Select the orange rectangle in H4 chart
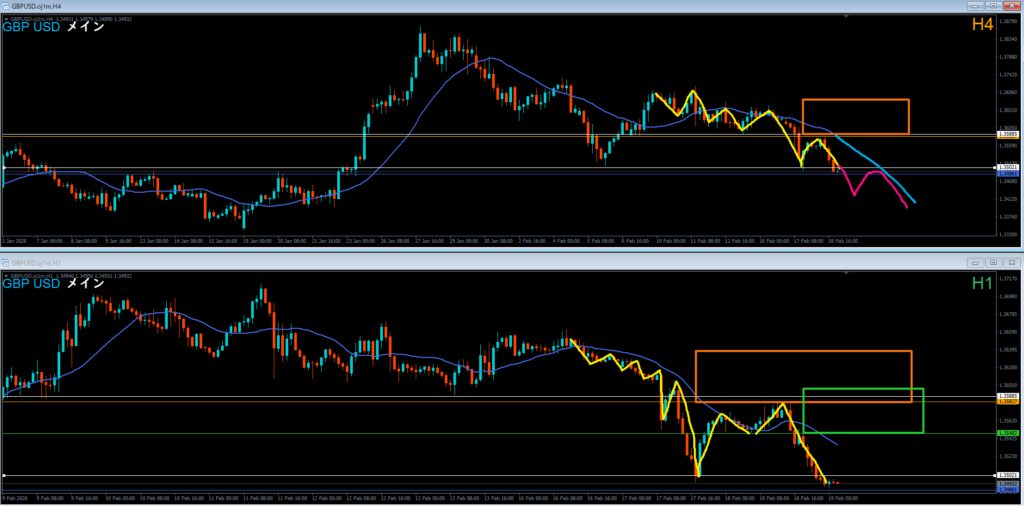Screen dimensions: 1024x506 click(x=855, y=100)
